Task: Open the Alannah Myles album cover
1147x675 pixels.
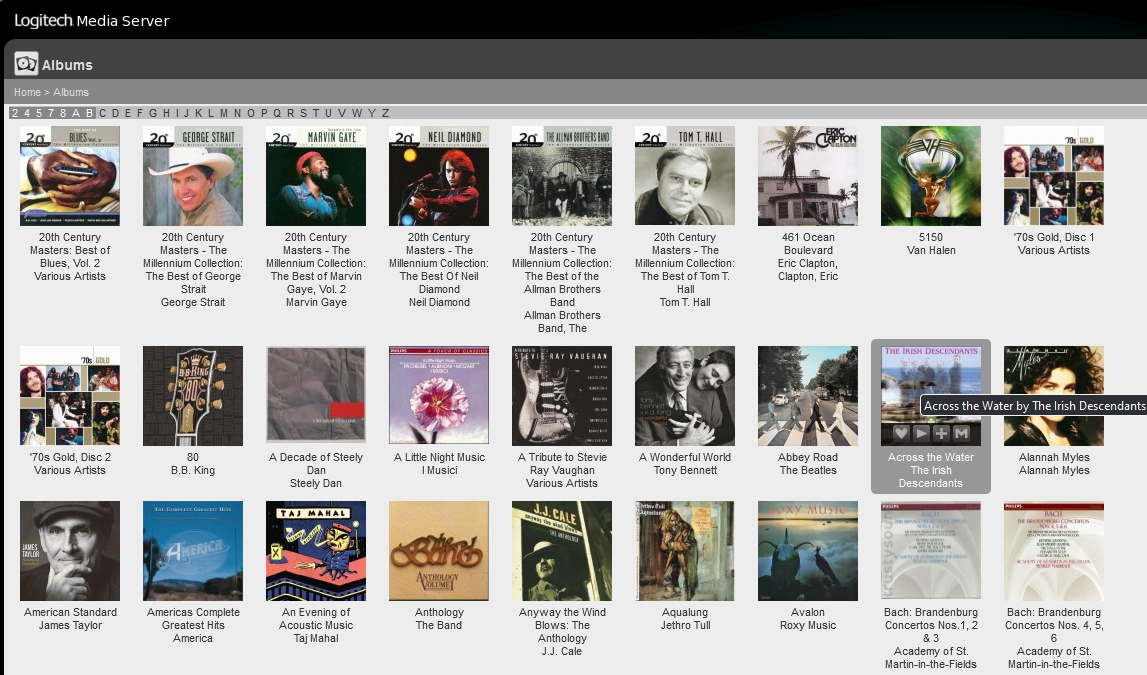Action: [x=1053, y=396]
